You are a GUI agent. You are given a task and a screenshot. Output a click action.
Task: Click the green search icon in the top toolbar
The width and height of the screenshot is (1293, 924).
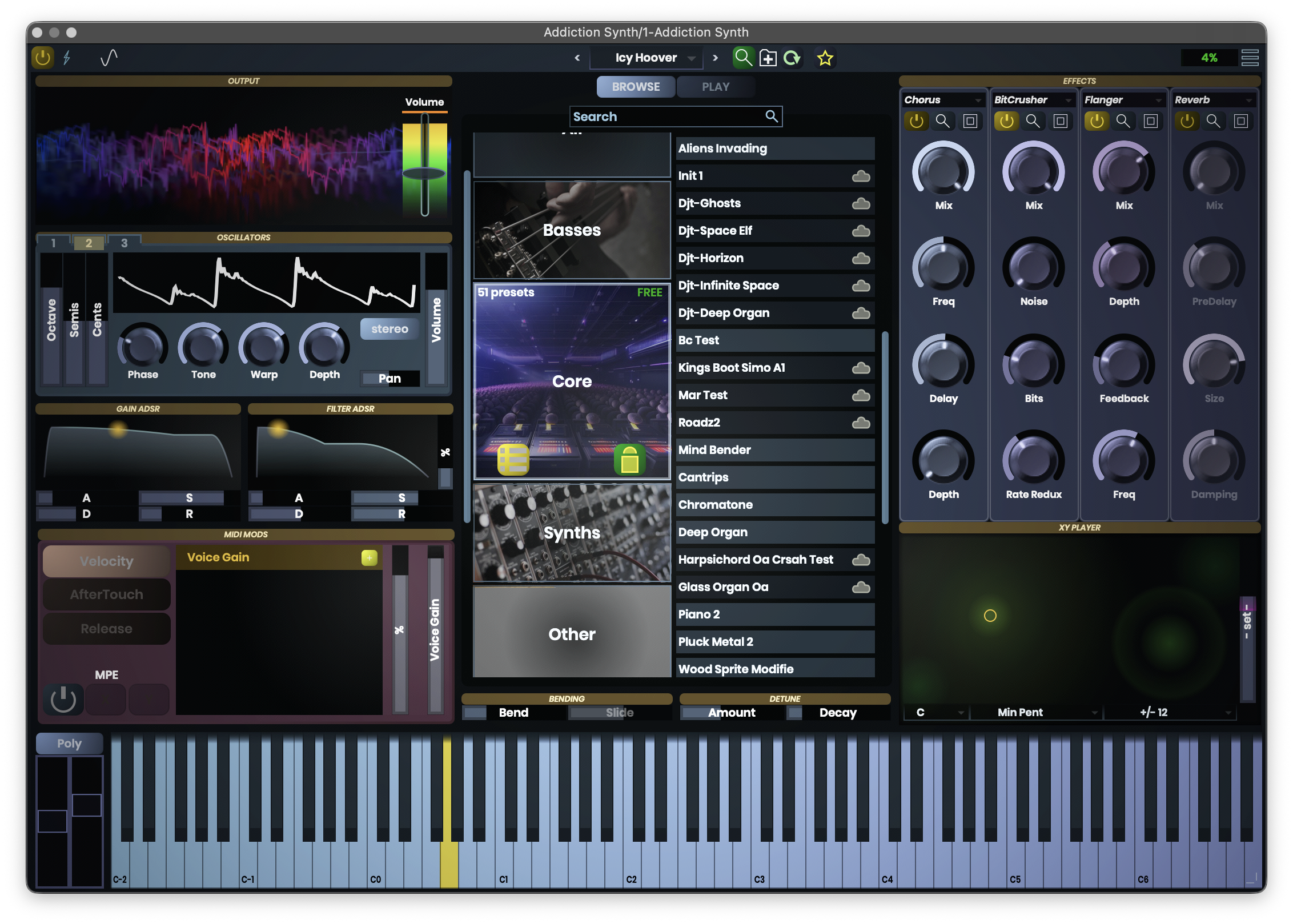click(744, 58)
